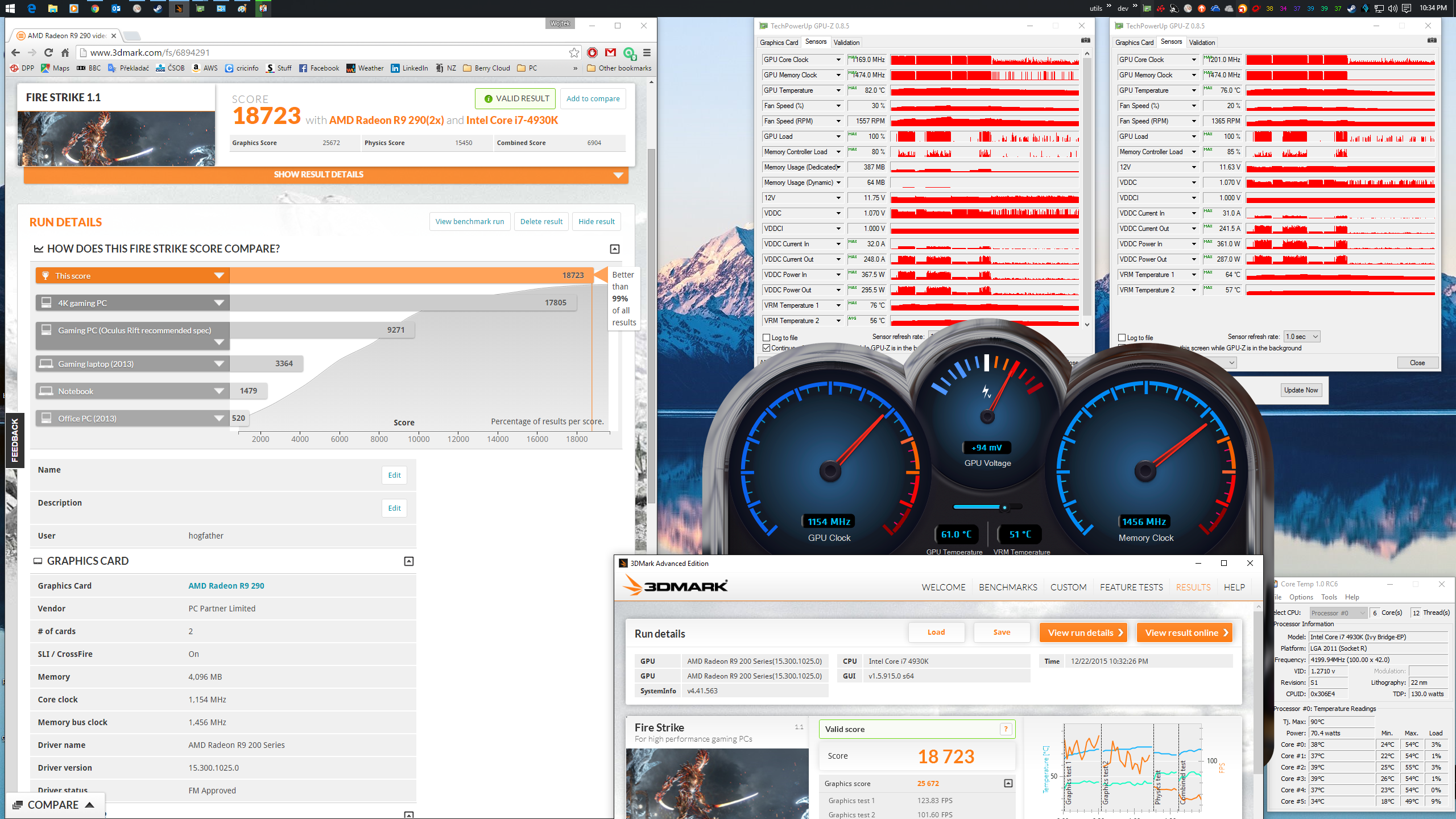Screen dimensions: 1456x819
Task: Click the Home icon in Chrome
Action: tap(65, 52)
